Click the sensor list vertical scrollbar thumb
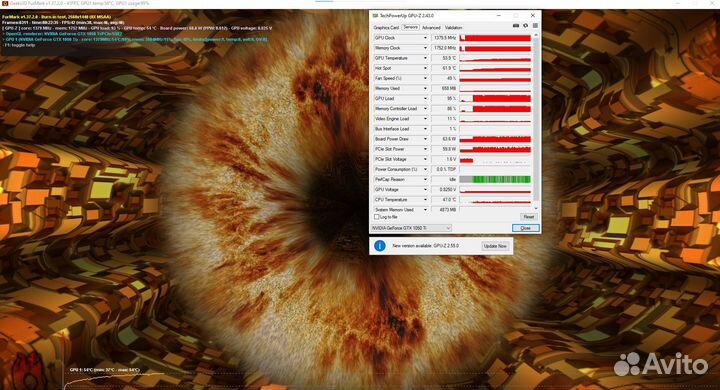Screen dimensions: 720x390 coord(536,119)
